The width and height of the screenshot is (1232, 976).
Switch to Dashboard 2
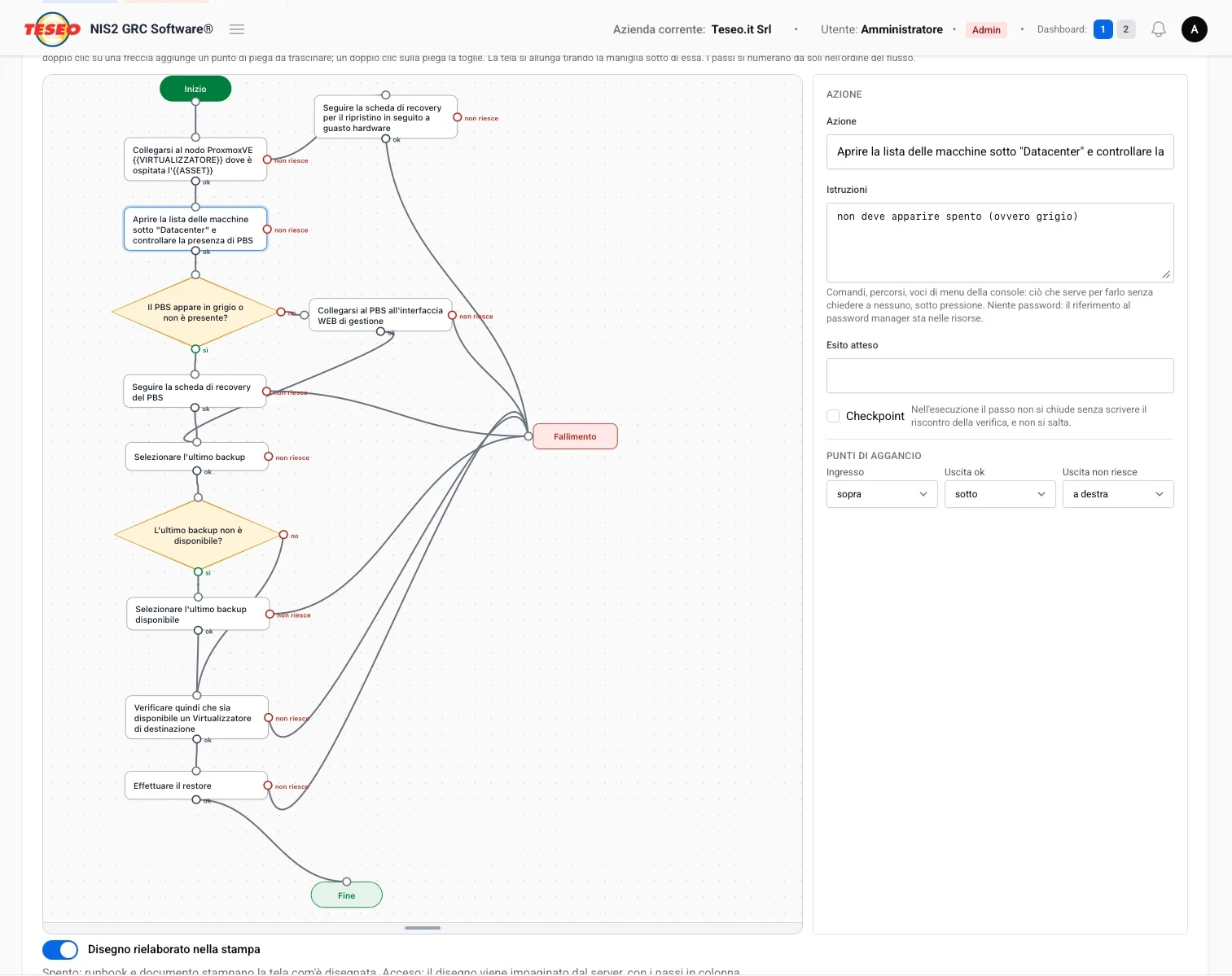pos(1126,29)
